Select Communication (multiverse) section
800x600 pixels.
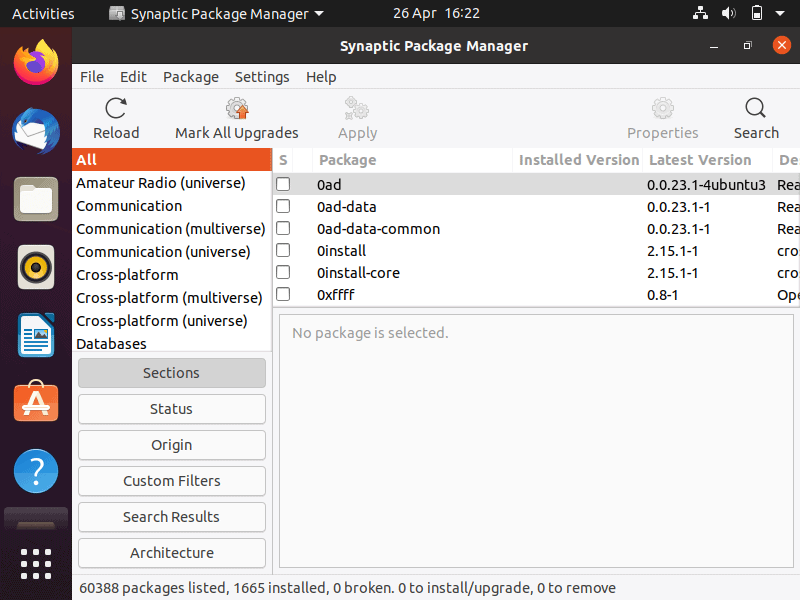point(172,229)
